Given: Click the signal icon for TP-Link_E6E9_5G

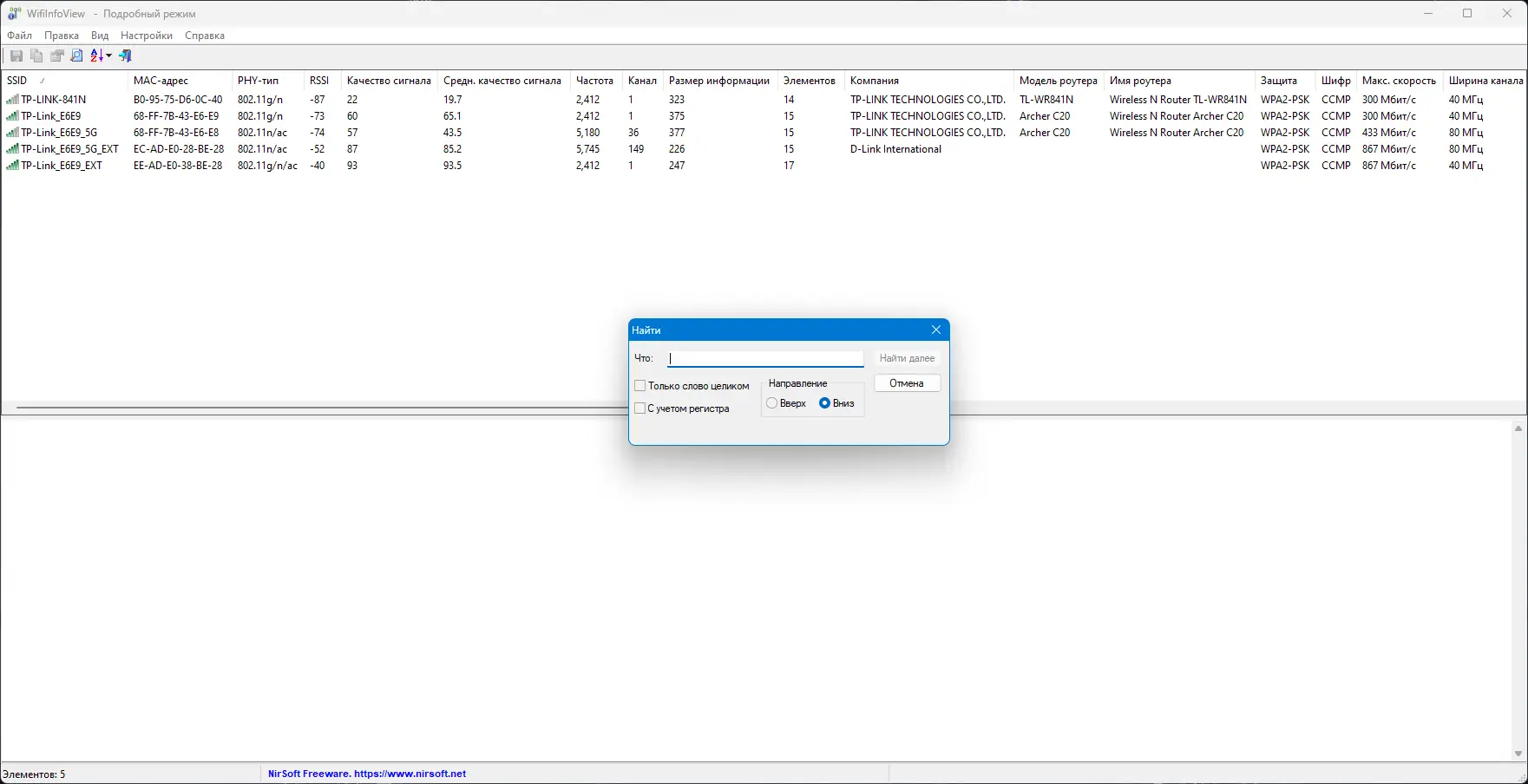Looking at the screenshot, I should [x=12, y=133].
